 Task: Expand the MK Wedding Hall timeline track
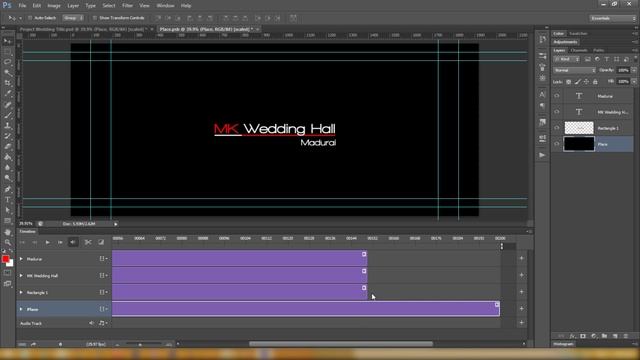[21, 276]
